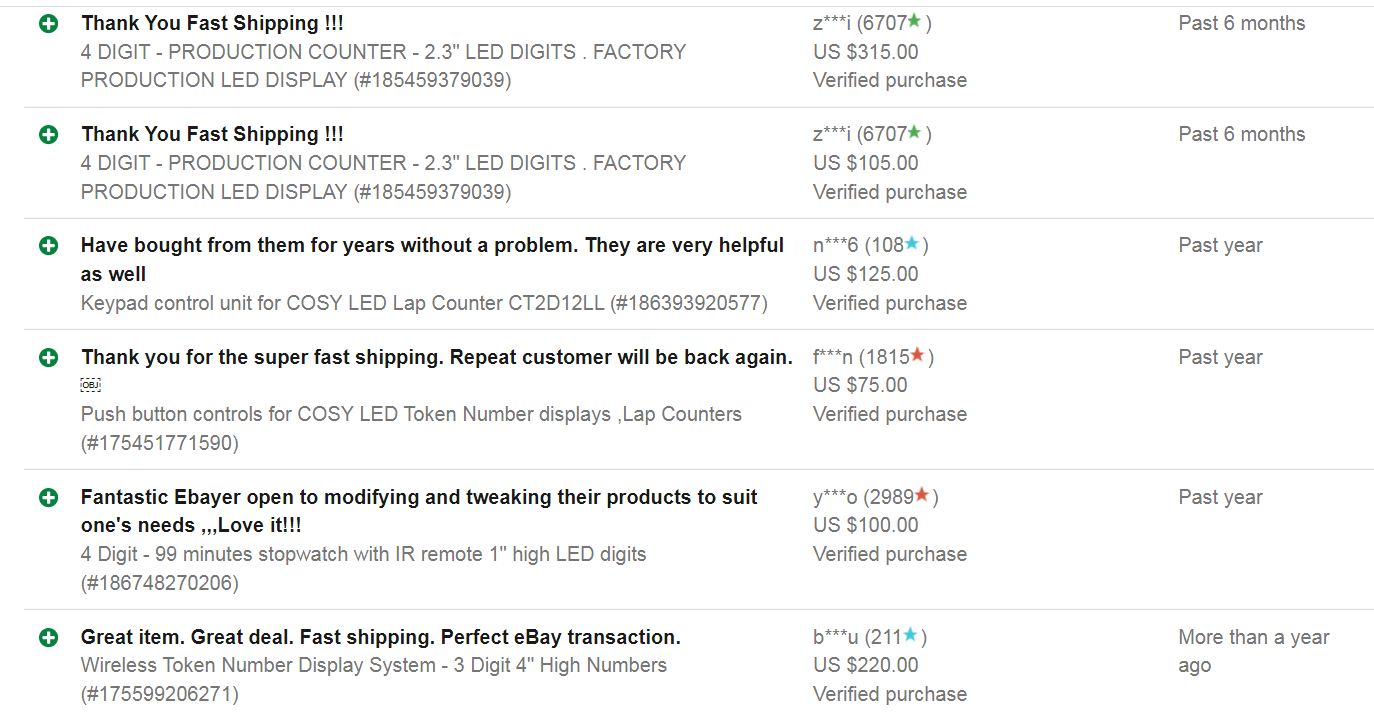Click the plus icon beside "Great item. Great deal."
Screen dimensions: 1374x712
pos(48,637)
